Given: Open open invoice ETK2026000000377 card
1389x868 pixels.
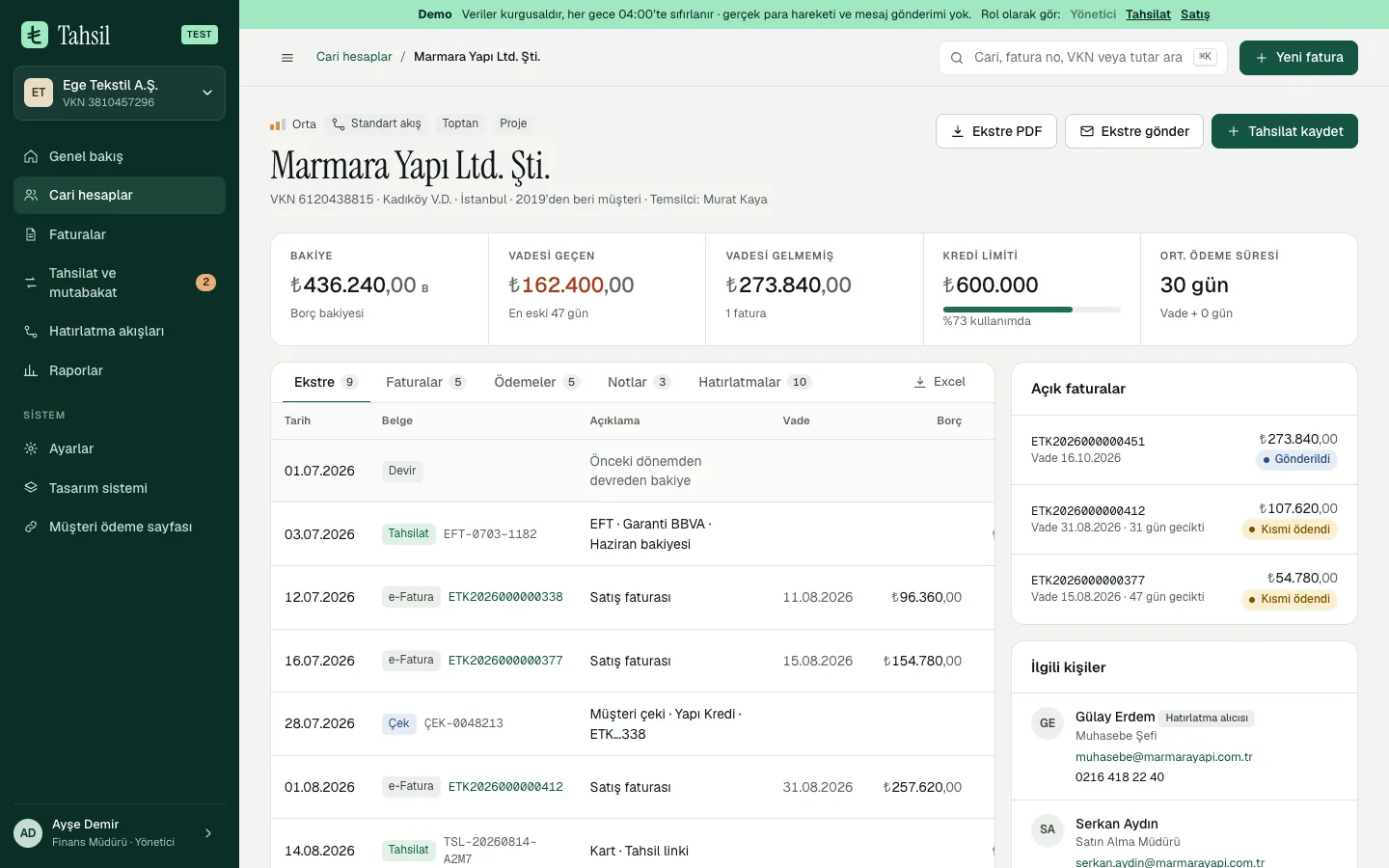Looking at the screenshot, I should [x=1185, y=588].
